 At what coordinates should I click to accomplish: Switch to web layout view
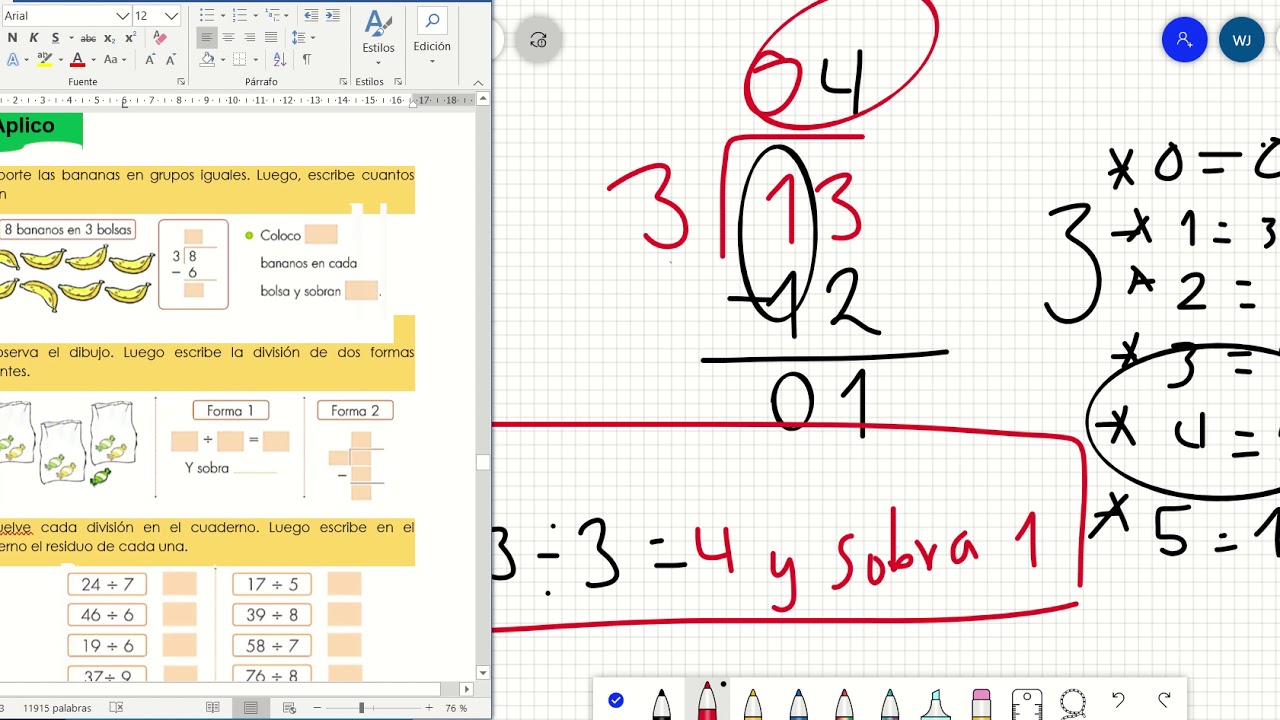(289, 708)
